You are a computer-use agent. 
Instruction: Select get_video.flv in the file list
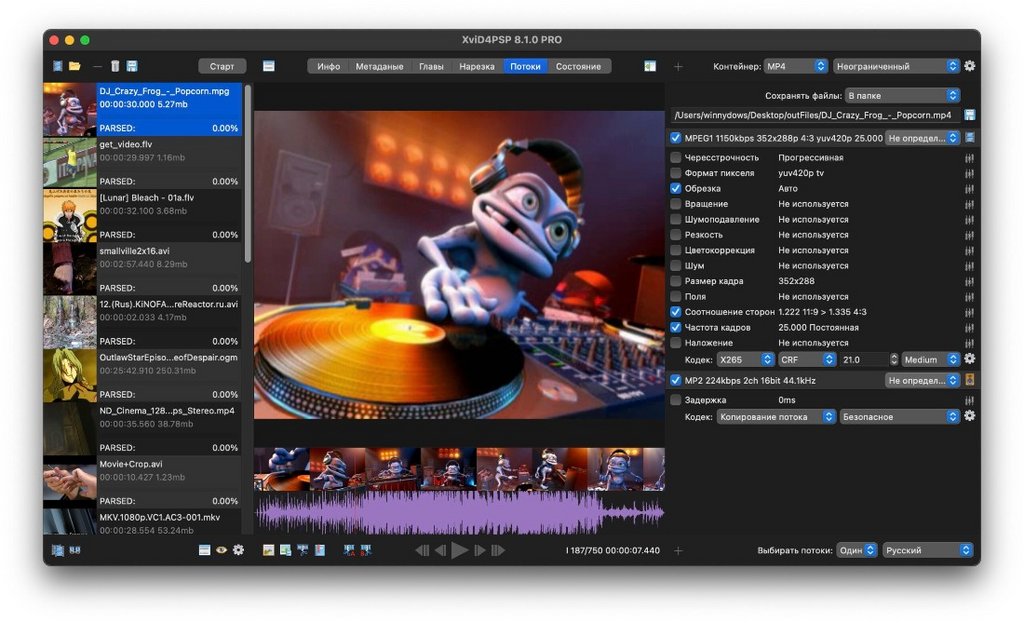142,163
